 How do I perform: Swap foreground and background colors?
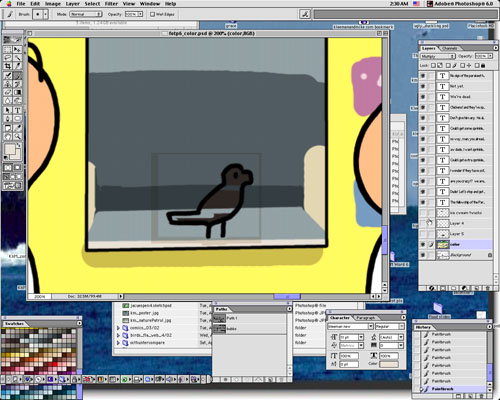click(x=19, y=146)
